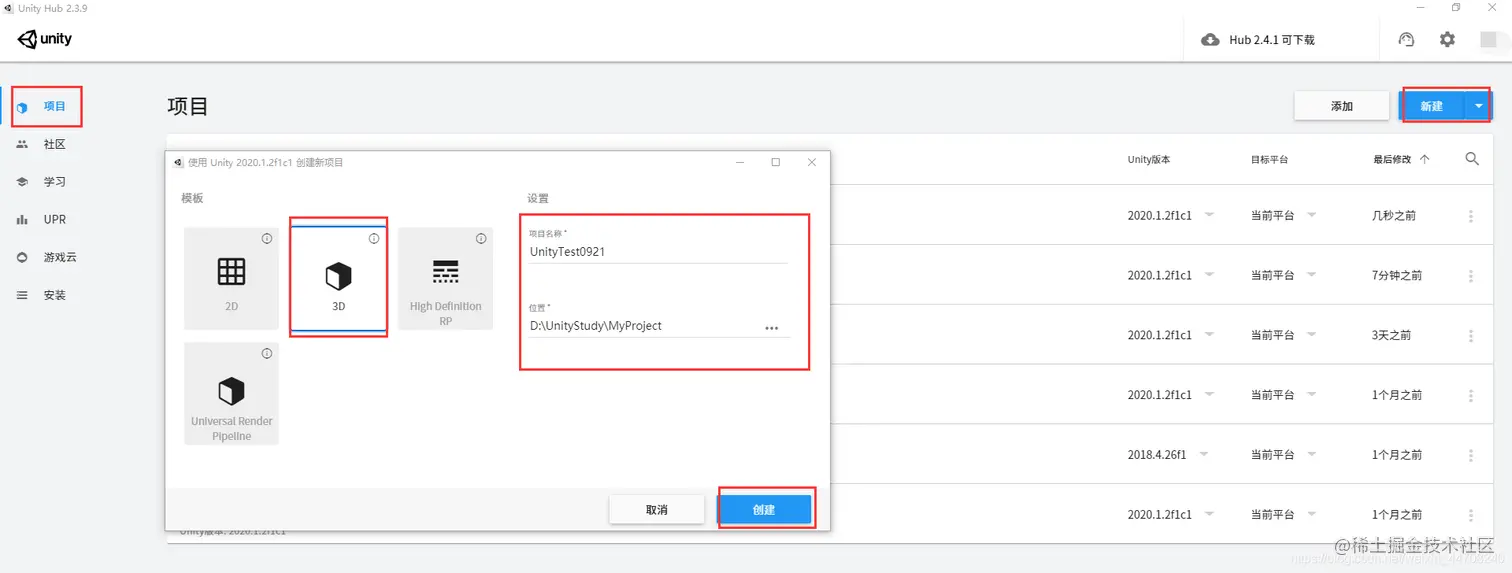Expand Unity version dropdown in 几秒之前 row

[x=1209, y=215]
